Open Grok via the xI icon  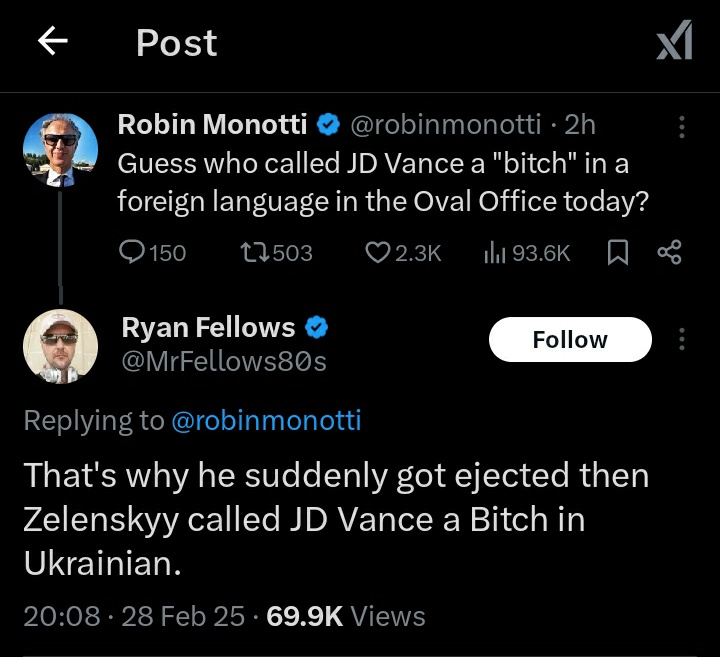tap(673, 42)
